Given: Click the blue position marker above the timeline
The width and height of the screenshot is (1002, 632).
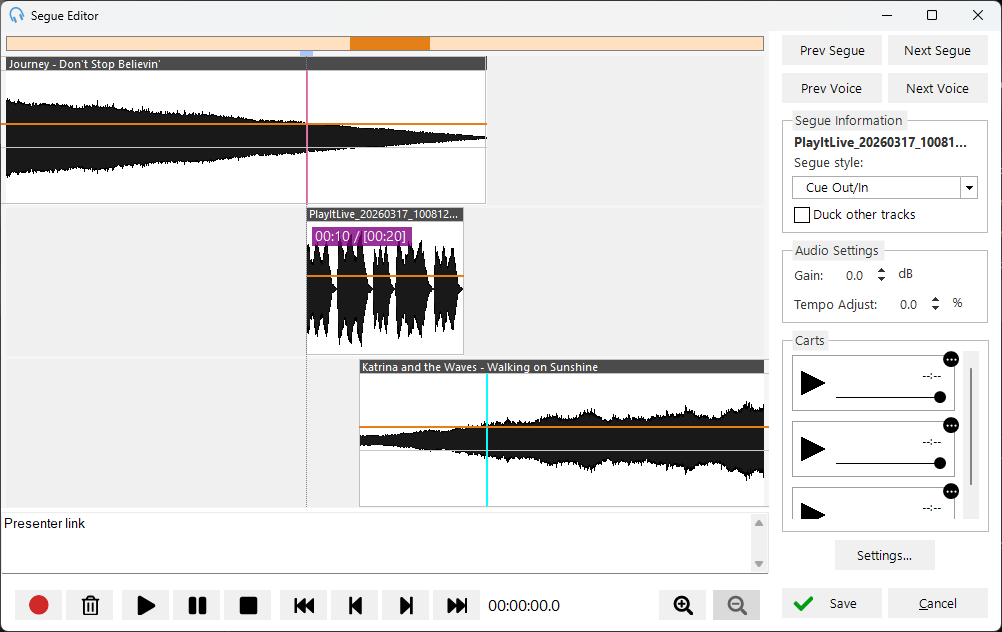Looking at the screenshot, I should coord(307,54).
